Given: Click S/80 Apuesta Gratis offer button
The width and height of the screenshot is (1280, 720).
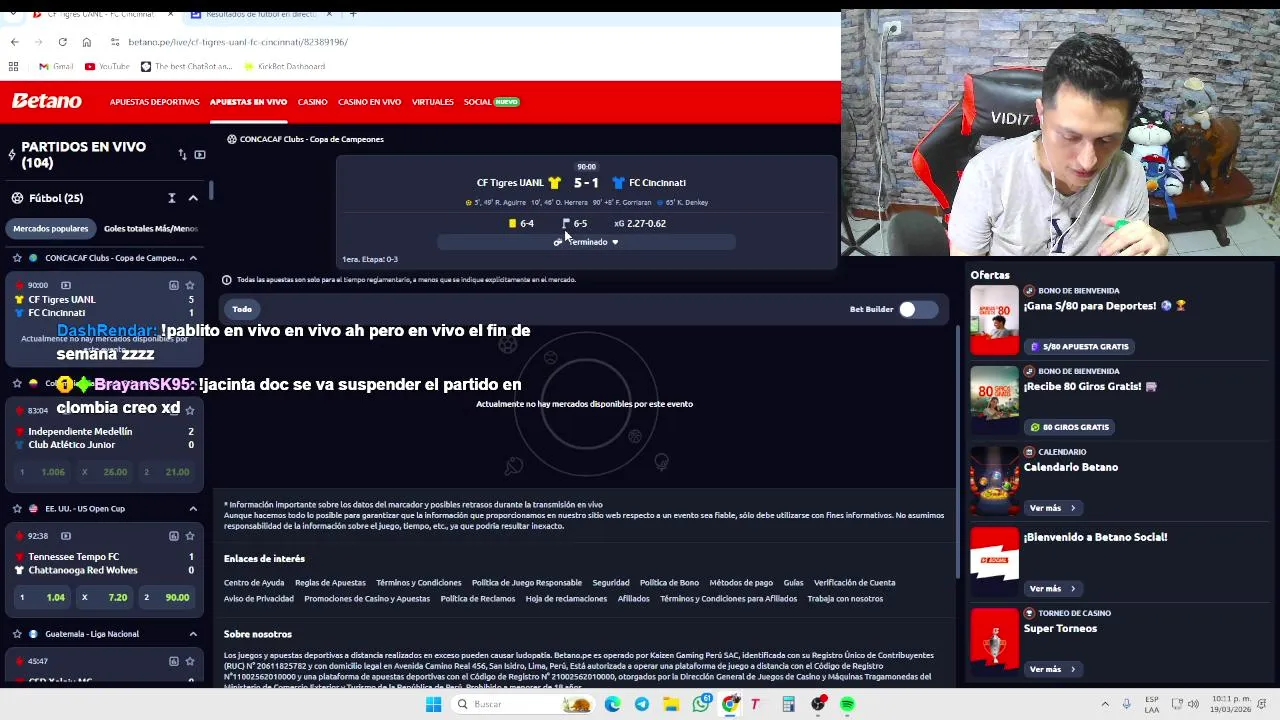Looking at the screenshot, I should click(1078, 346).
